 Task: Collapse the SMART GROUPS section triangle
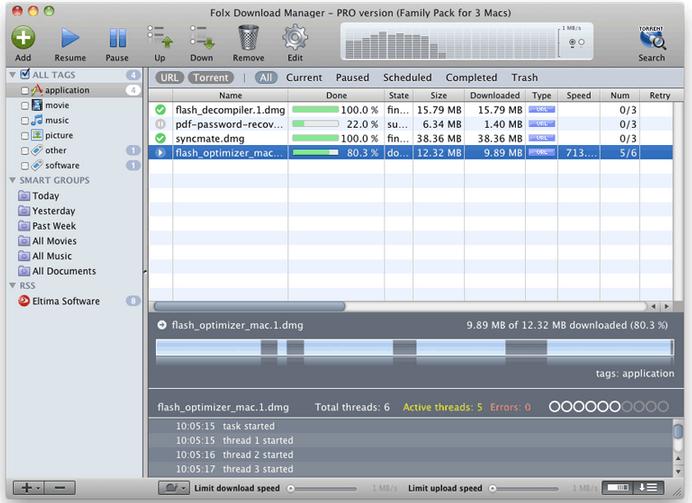tap(12, 180)
